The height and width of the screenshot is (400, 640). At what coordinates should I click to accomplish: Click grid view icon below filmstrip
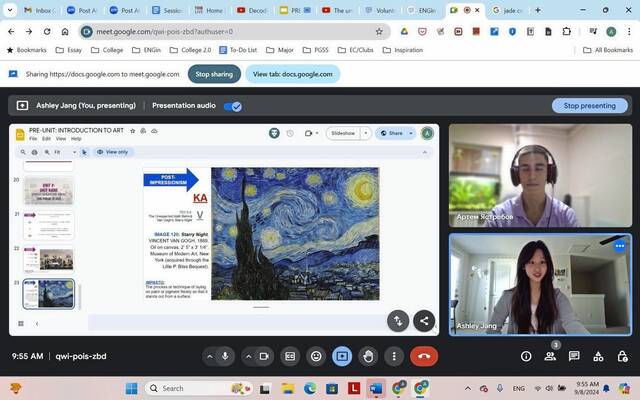(21, 323)
